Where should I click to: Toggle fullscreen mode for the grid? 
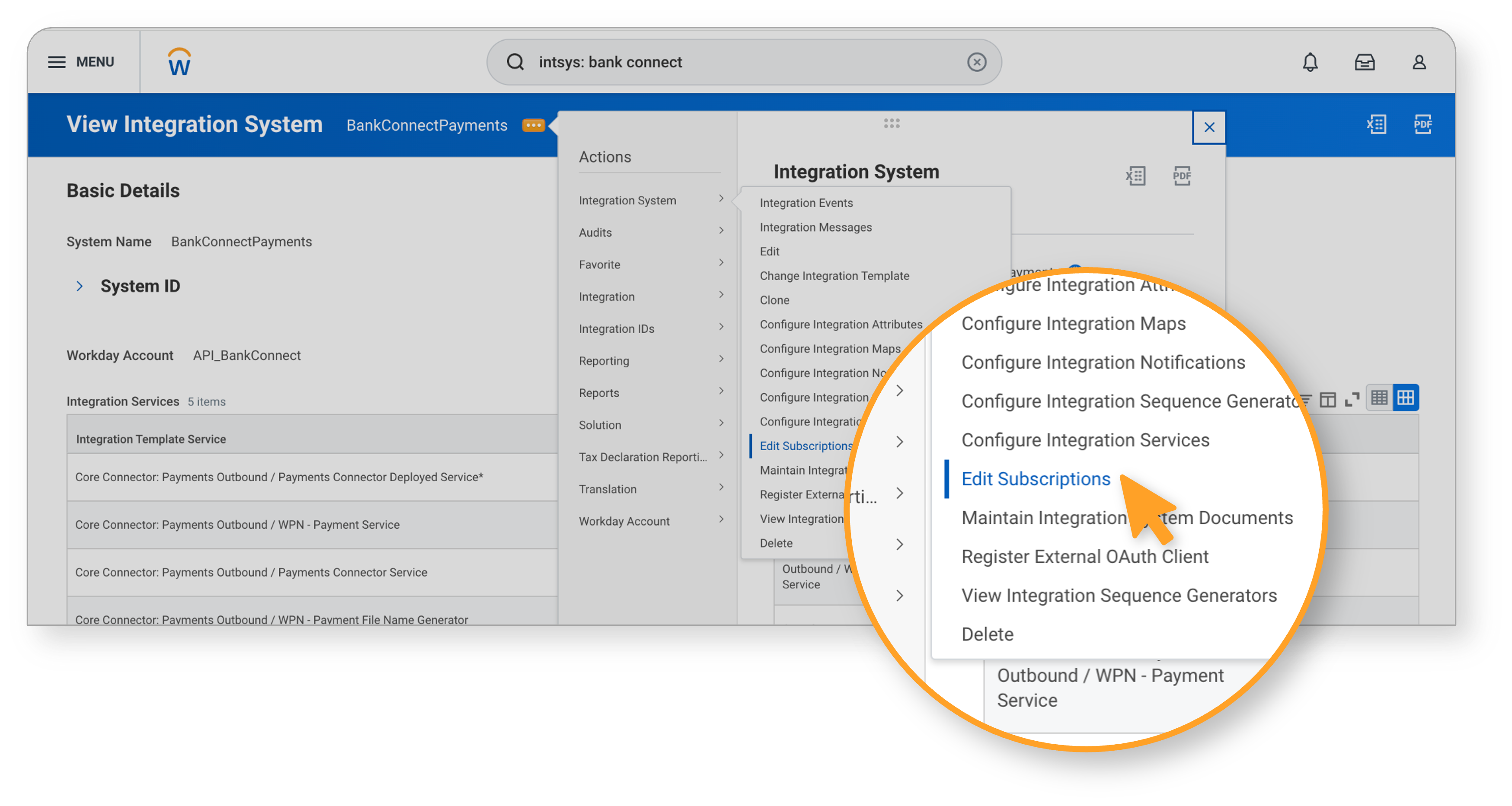coord(1352,399)
